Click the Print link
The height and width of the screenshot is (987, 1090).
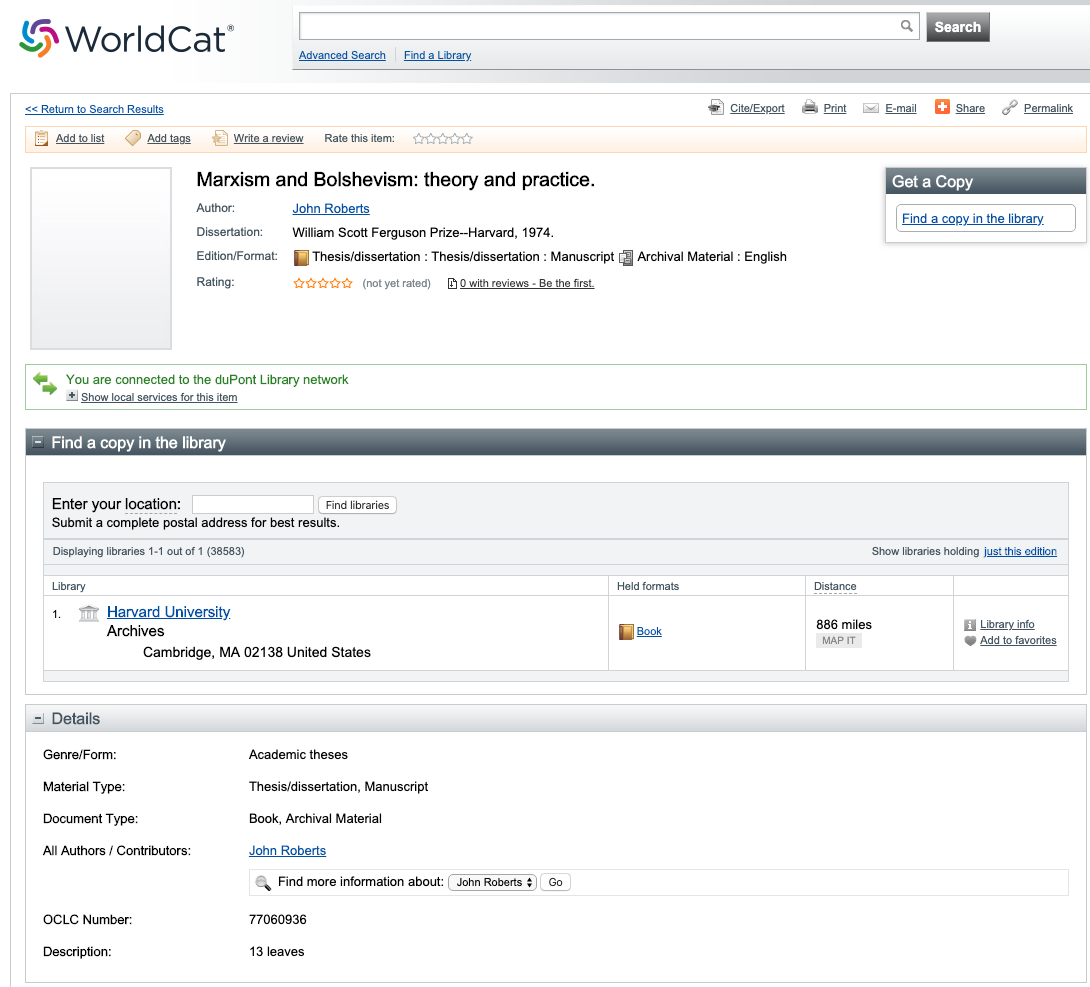coord(835,108)
